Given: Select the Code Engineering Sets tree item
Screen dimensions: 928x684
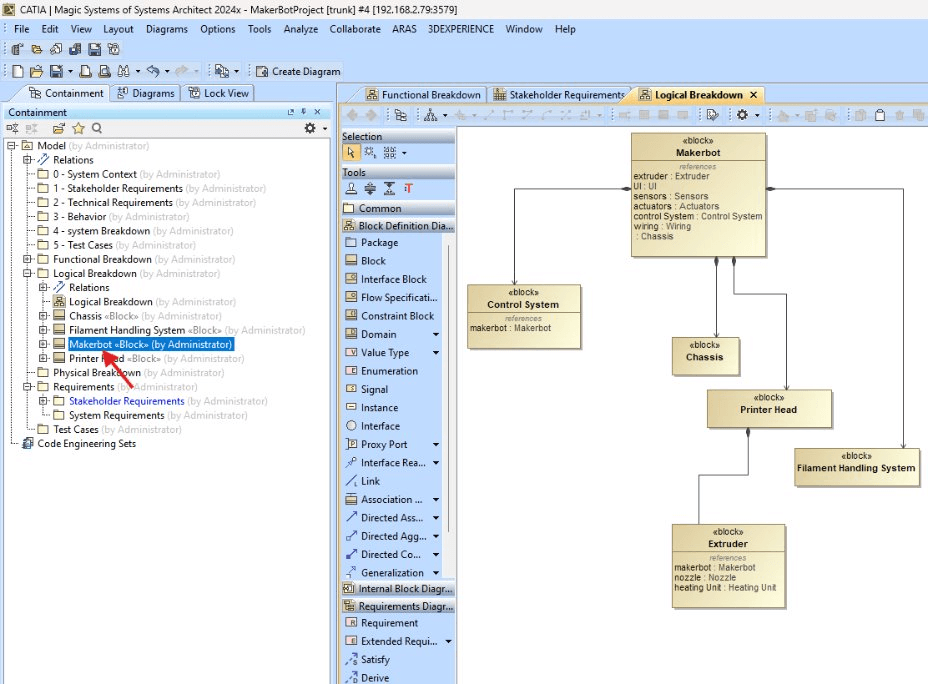Looking at the screenshot, I should tap(86, 444).
